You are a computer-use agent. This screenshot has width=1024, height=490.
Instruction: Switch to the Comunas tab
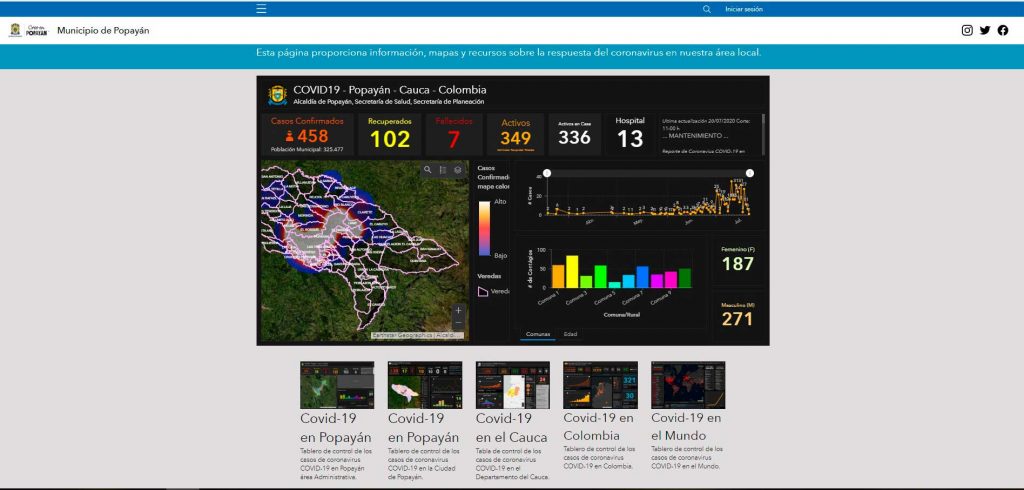point(538,335)
